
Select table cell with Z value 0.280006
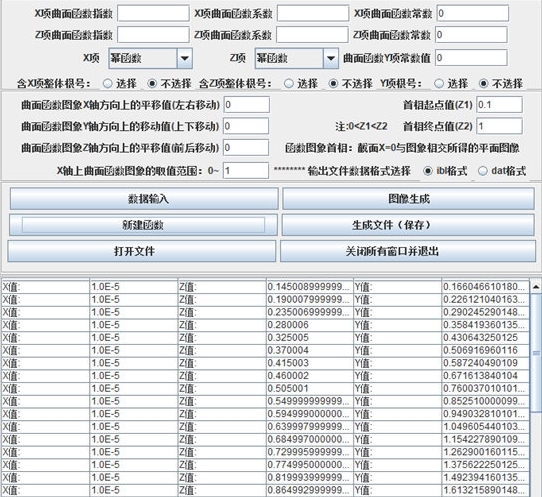(x=310, y=325)
